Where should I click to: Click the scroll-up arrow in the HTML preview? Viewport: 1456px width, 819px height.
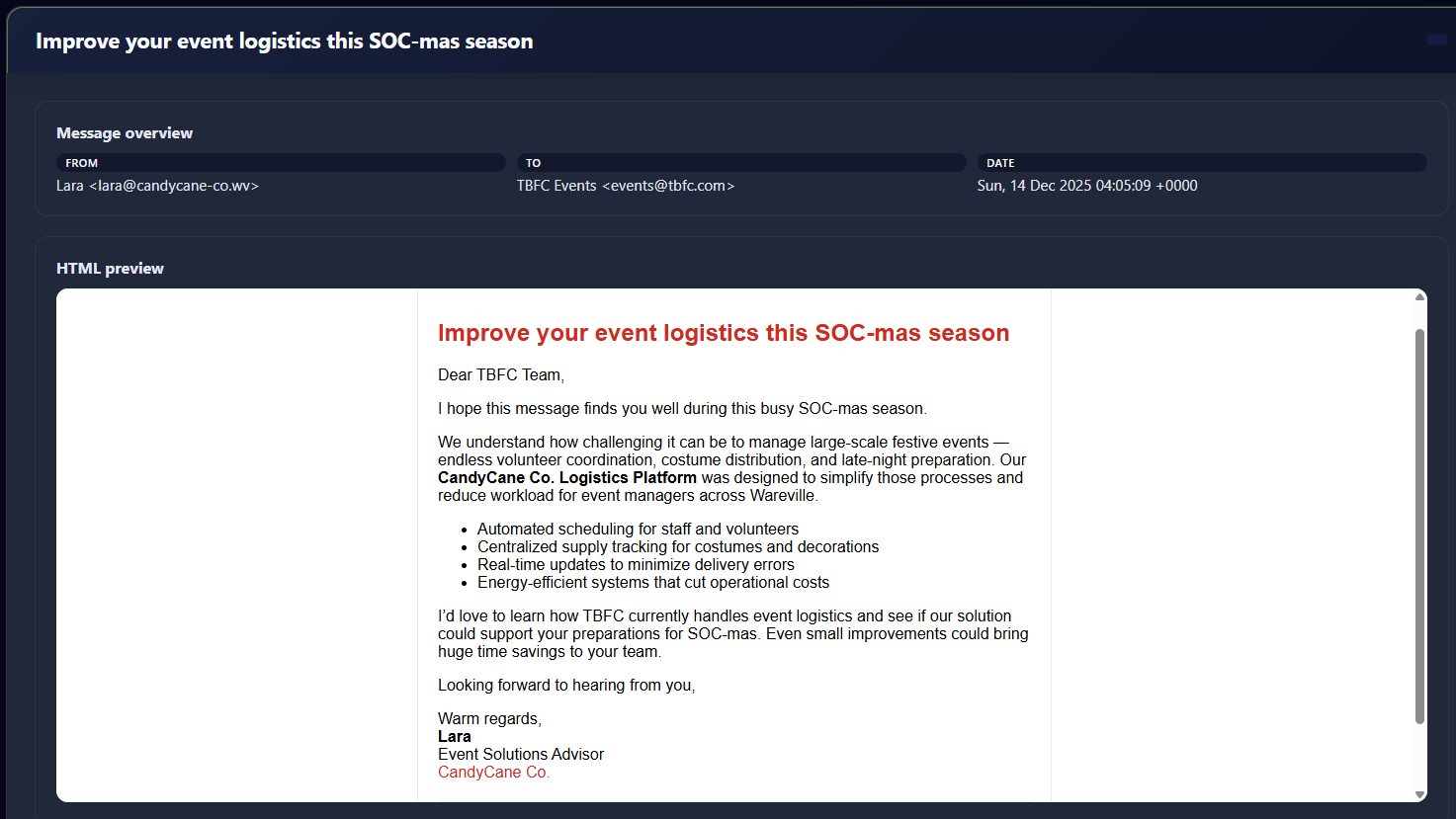(1420, 296)
